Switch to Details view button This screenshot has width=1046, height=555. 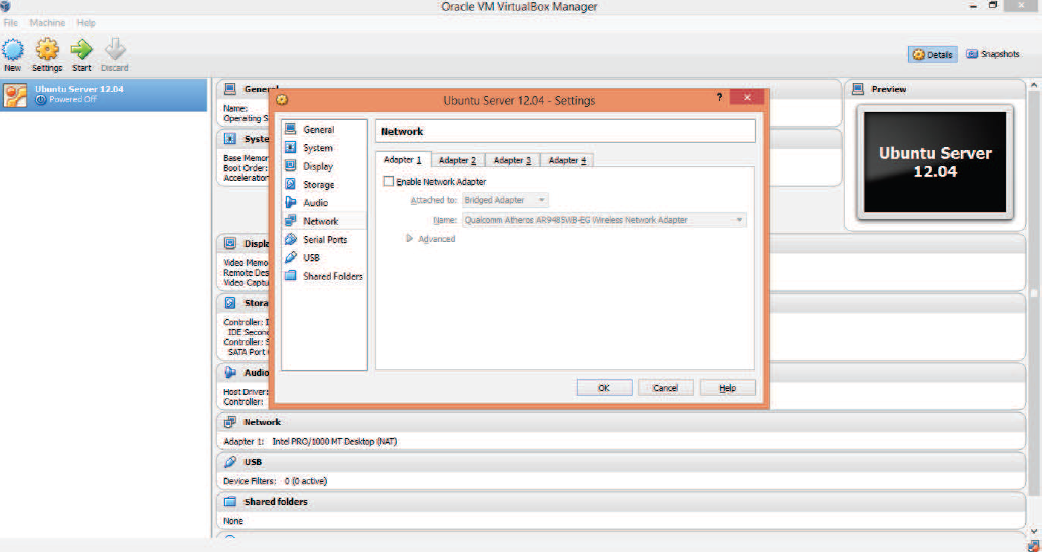pyautogui.click(x=933, y=55)
